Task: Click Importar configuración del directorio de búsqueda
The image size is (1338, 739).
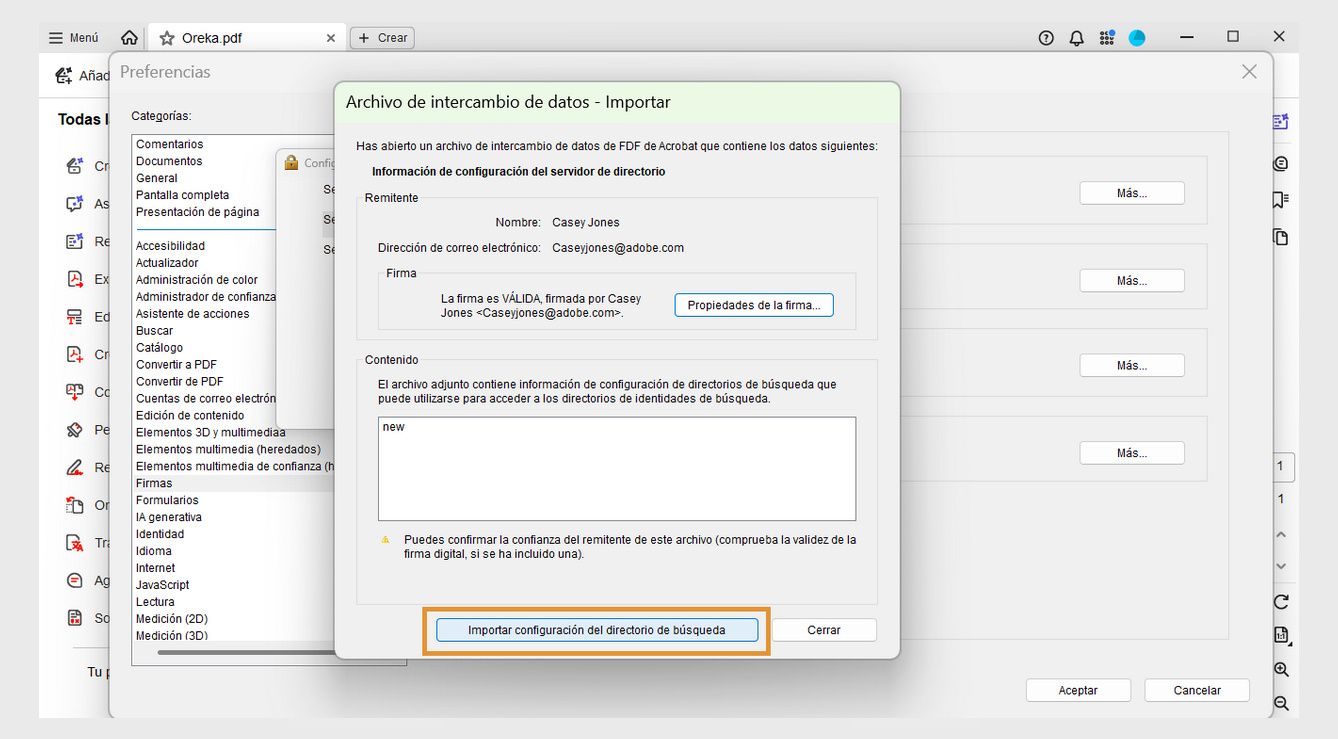Action: 597,630
